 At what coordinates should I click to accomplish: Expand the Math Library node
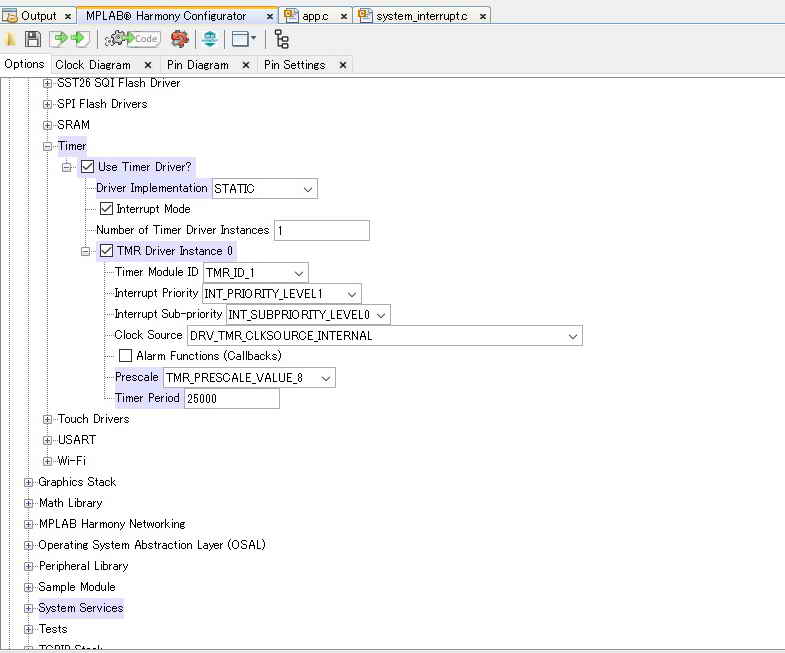(x=29, y=504)
